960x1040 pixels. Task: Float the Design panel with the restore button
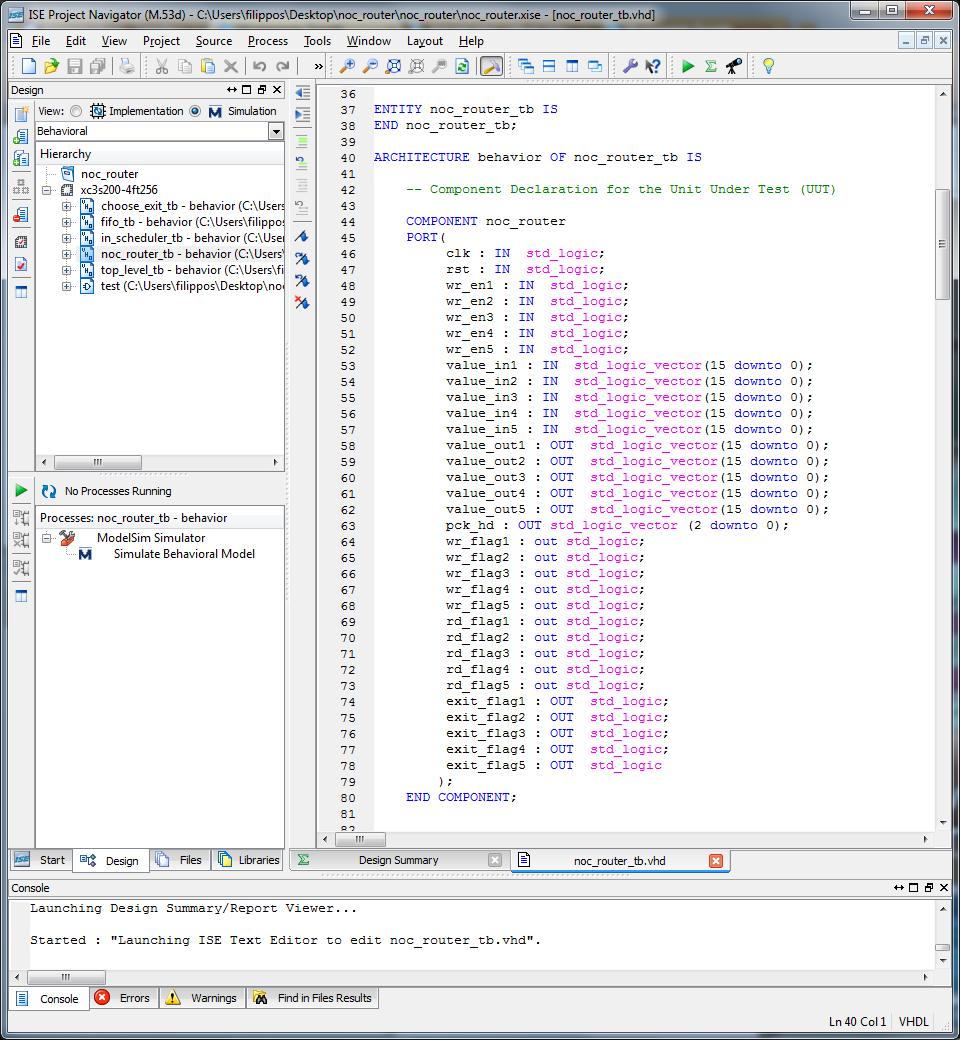tap(261, 90)
